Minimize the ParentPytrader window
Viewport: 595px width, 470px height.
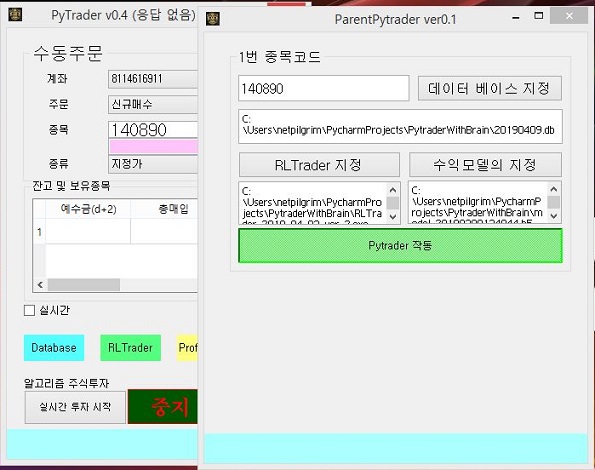coord(516,16)
